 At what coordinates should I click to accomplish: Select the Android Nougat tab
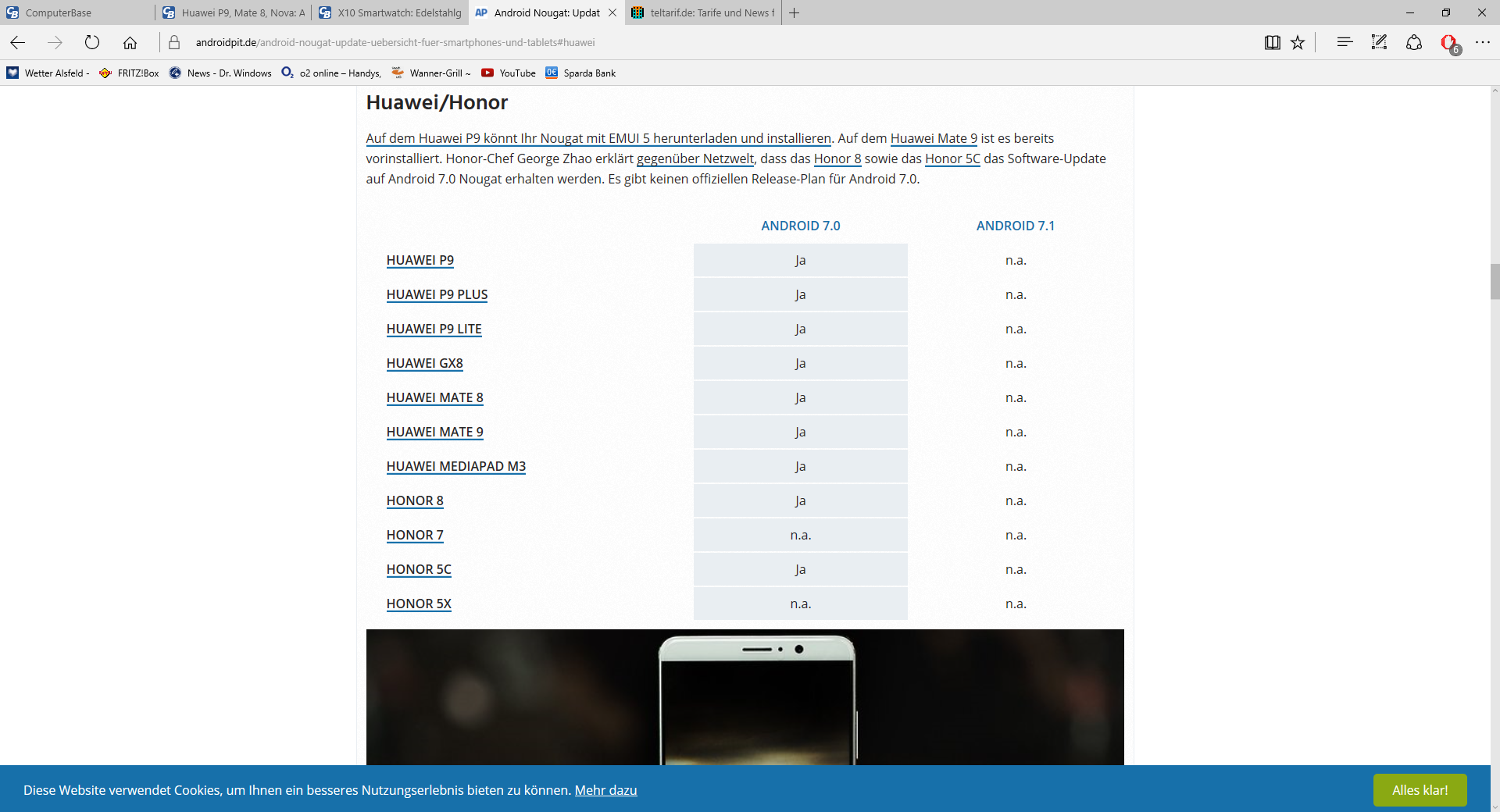[x=546, y=12]
